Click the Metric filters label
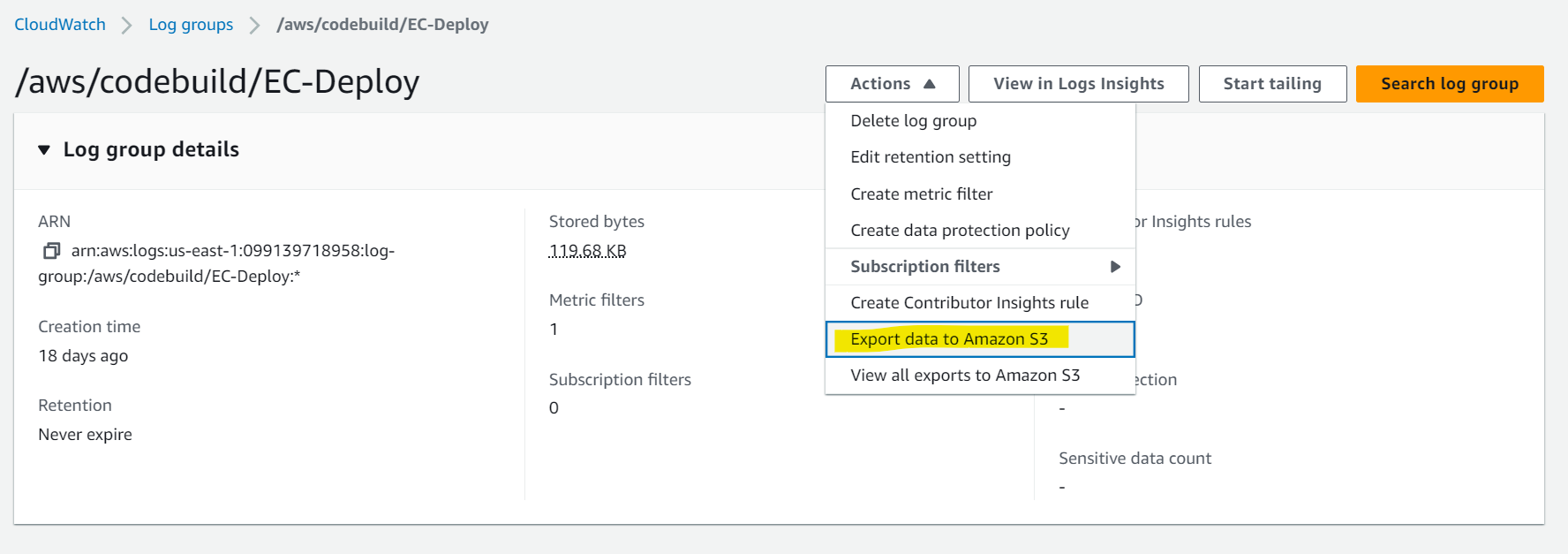1568x554 pixels. click(x=597, y=300)
